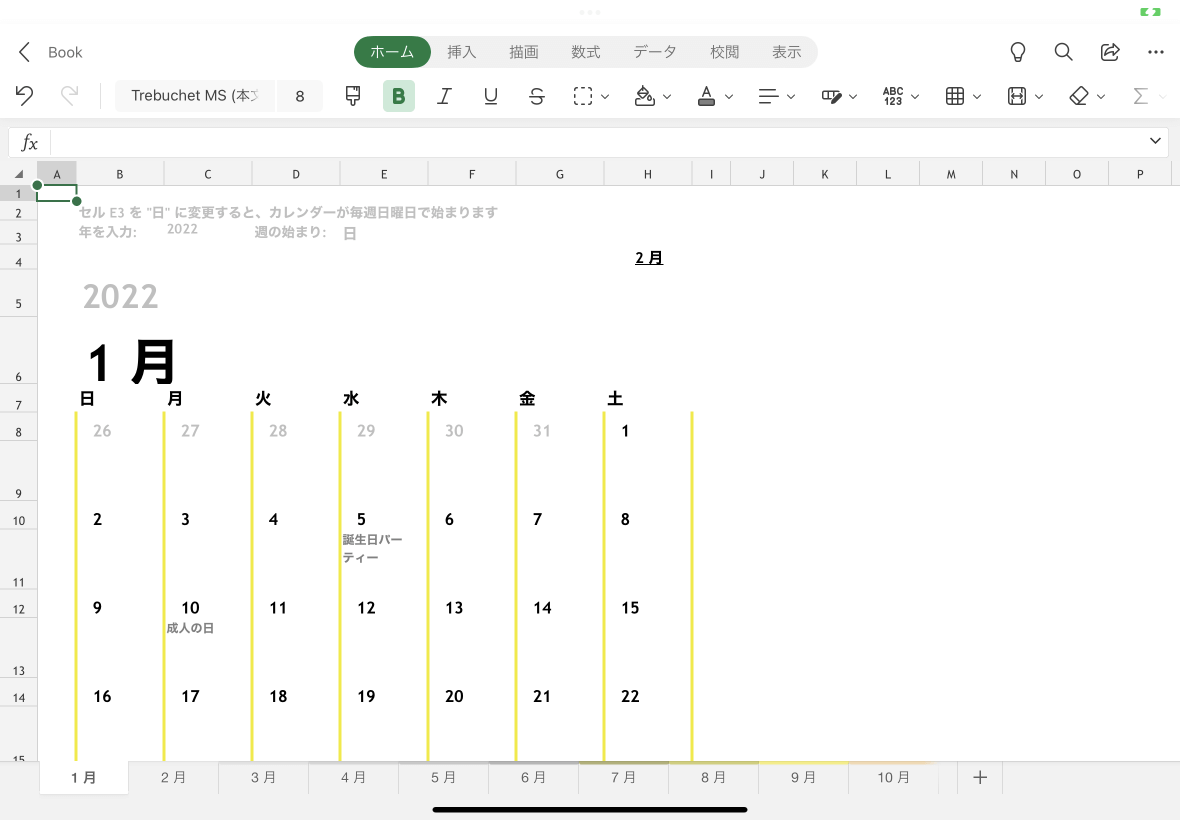The width and height of the screenshot is (1180, 820).
Task: Open the 数式 tab
Action: coord(585,52)
